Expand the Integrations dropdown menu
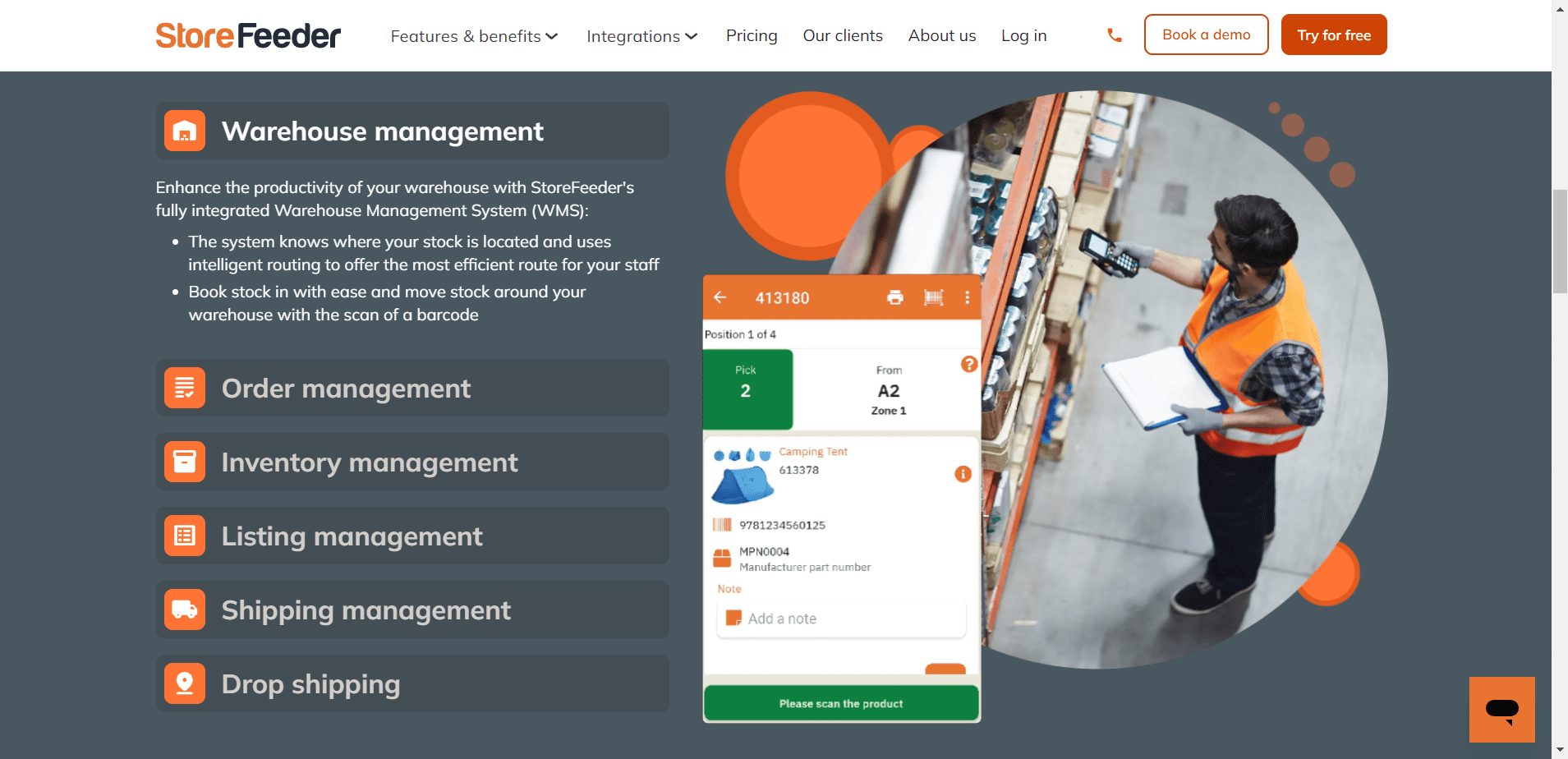The height and width of the screenshot is (759, 1568). click(x=642, y=36)
